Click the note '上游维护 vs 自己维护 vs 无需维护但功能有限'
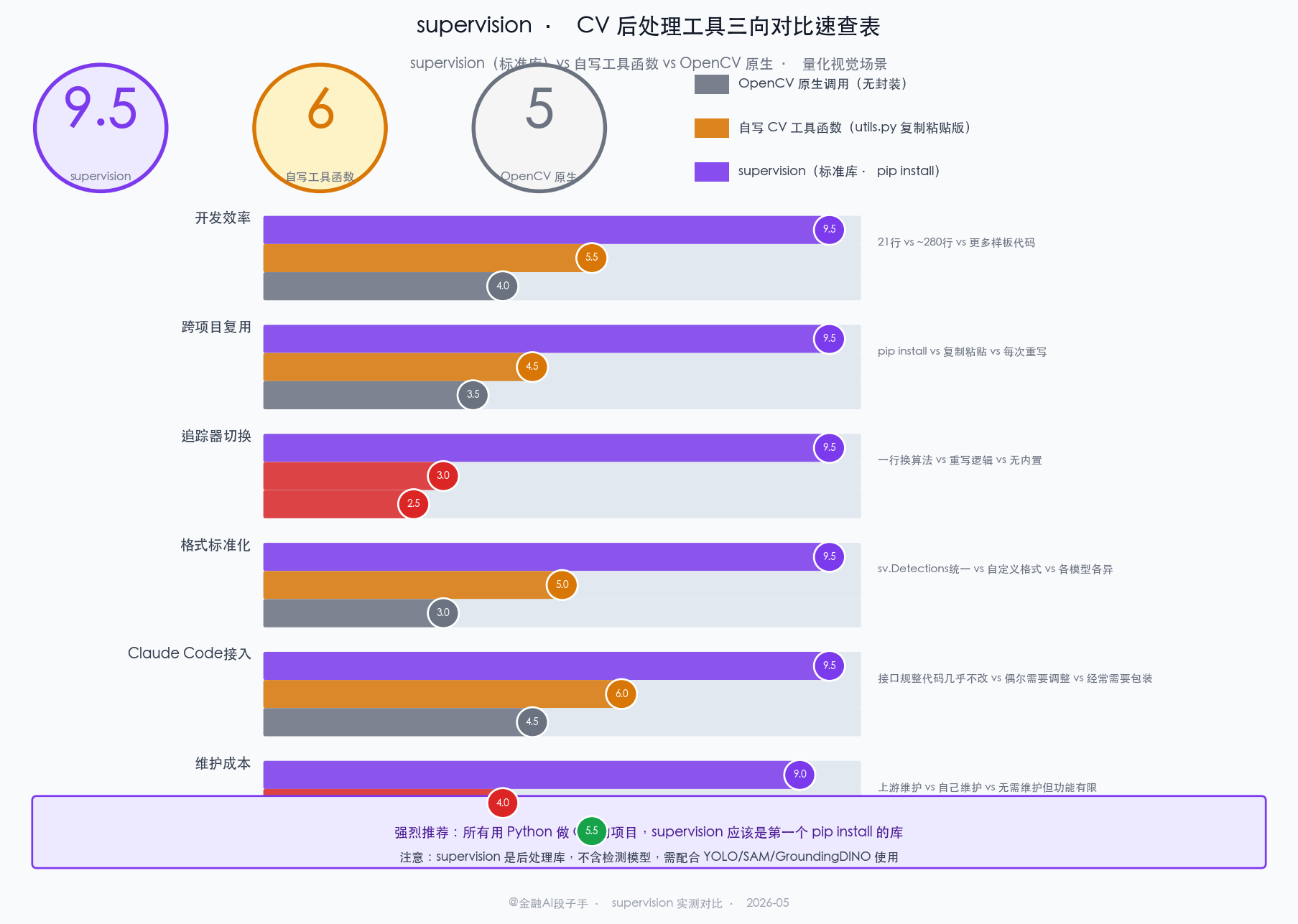 tap(987, 788)
